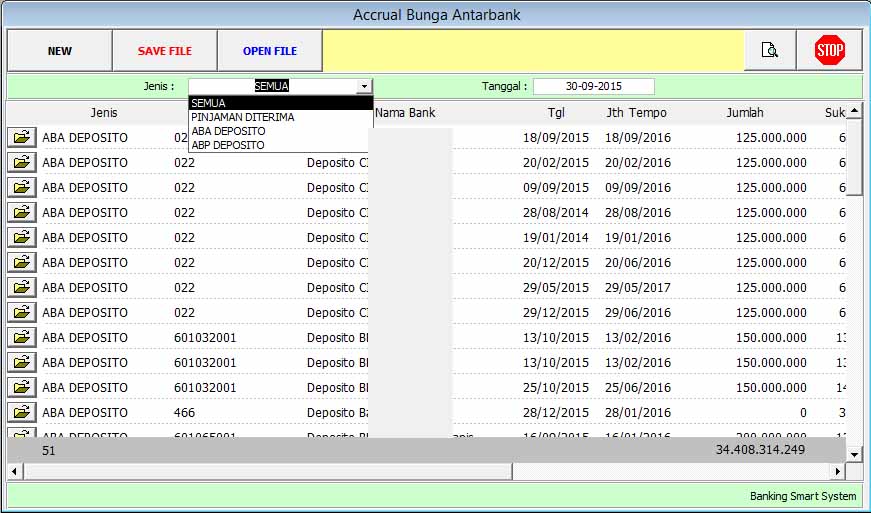871x513 pixels.
Task: Open folder icon for row dated 20/02/2015
Action: click(22, 162)
